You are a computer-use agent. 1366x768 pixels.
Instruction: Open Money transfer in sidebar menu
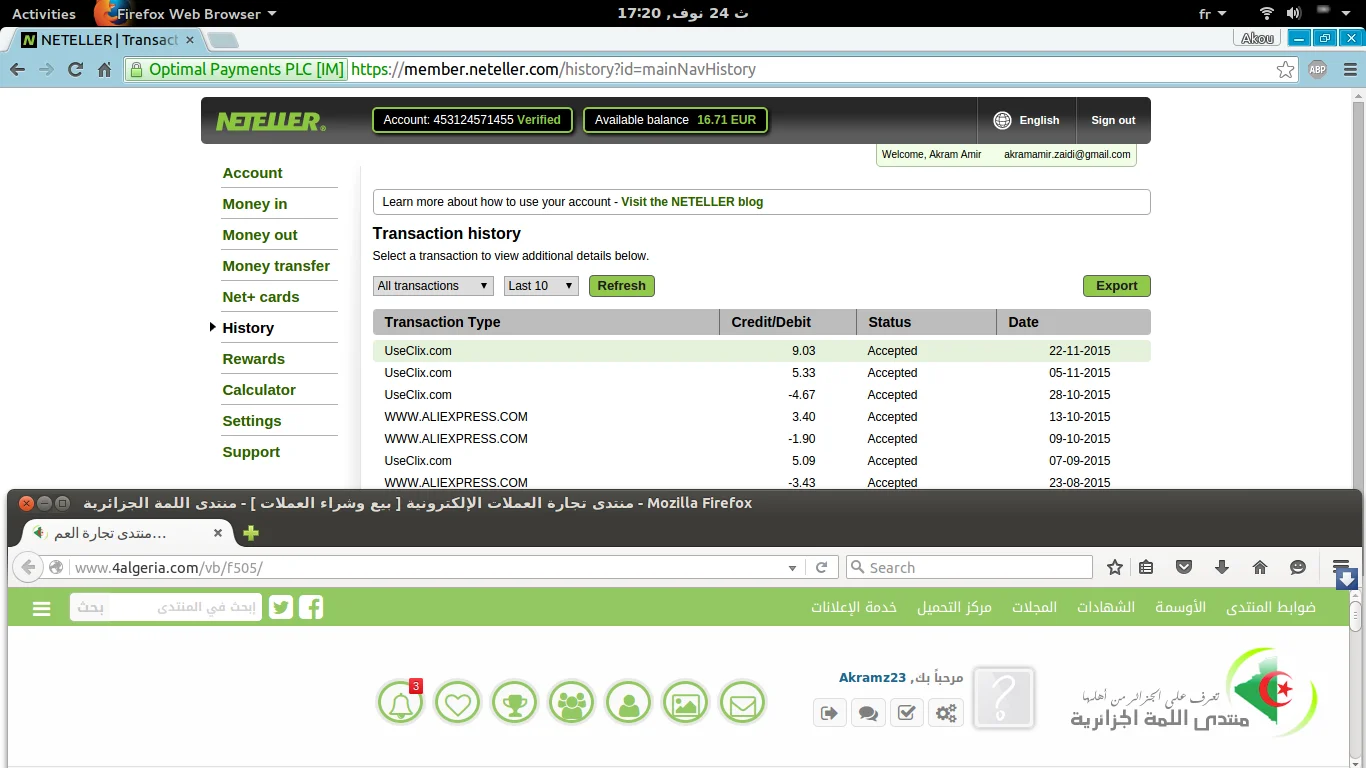click(x=276, y=266)
